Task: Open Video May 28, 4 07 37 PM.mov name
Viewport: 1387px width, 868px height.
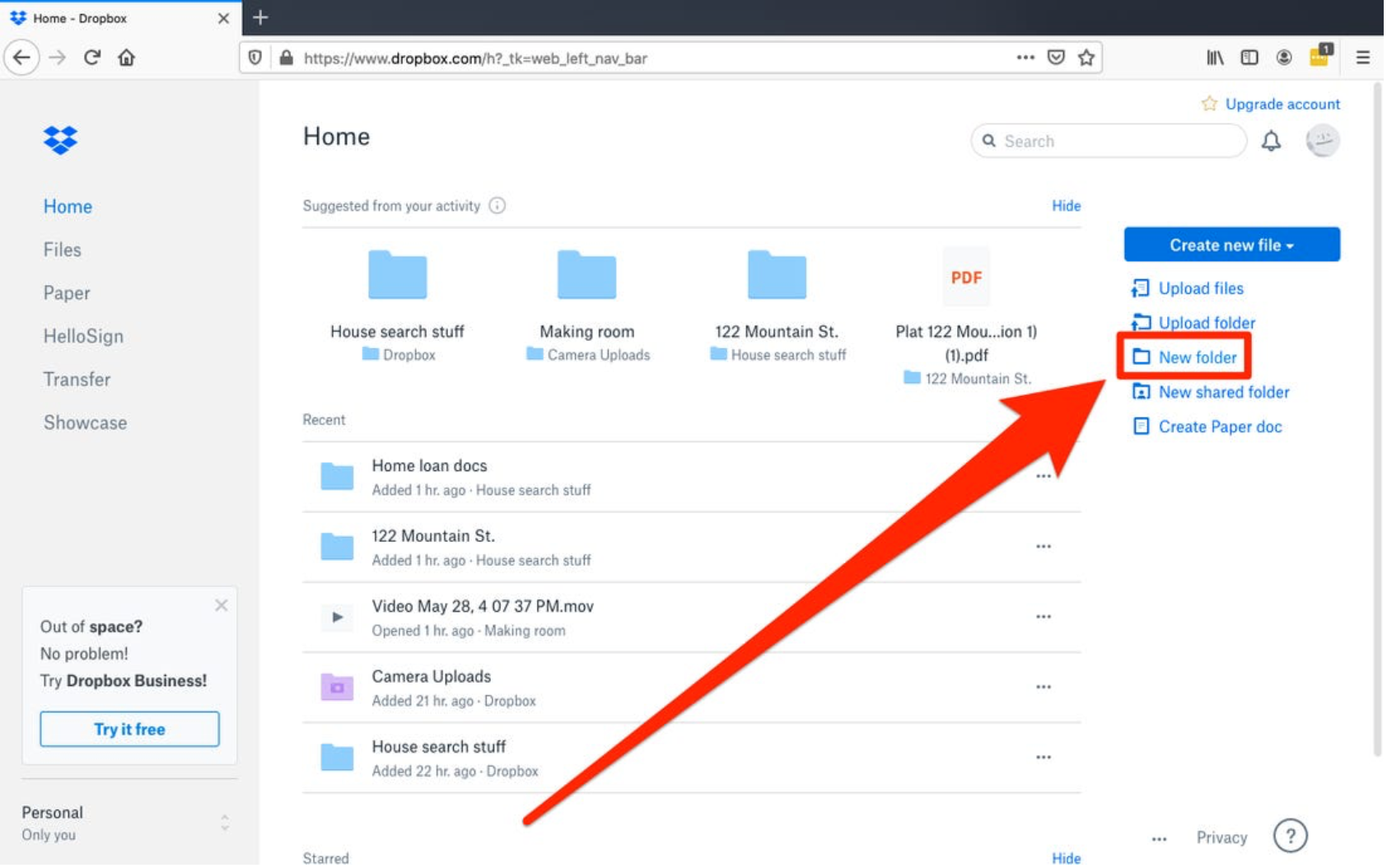Action: tap(483, 607)
